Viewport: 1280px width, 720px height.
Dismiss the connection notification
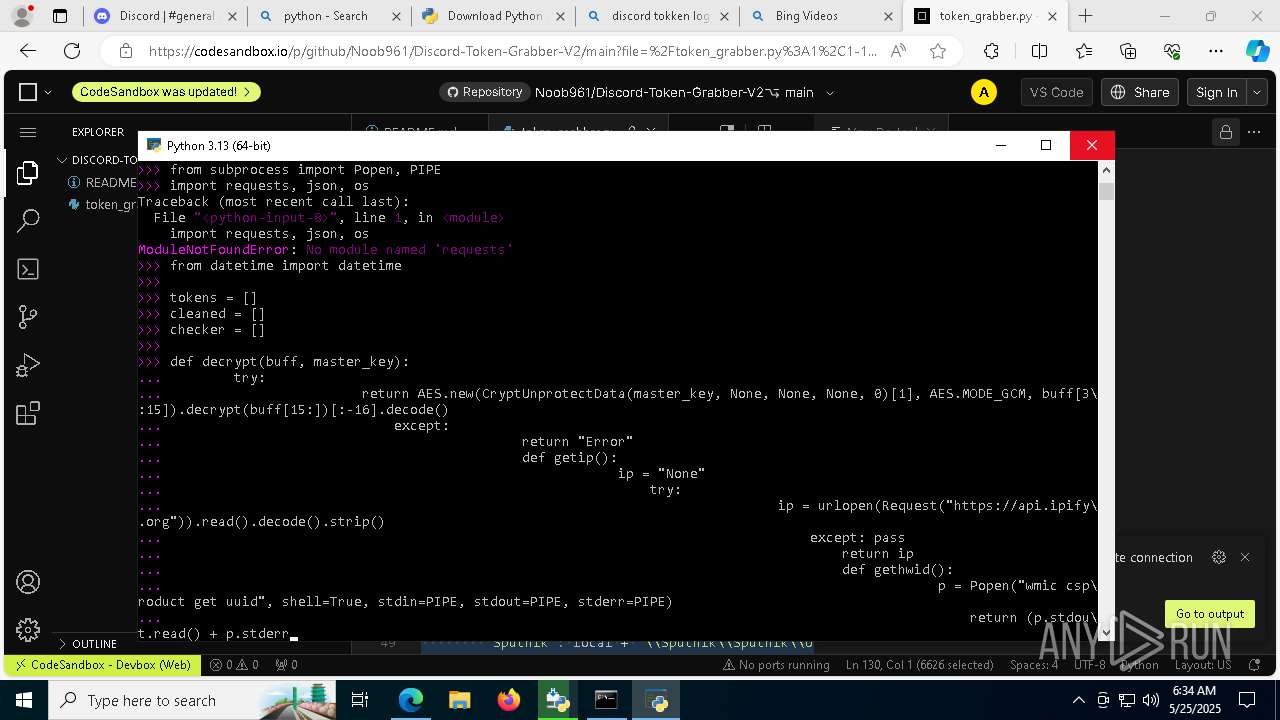1245,557
